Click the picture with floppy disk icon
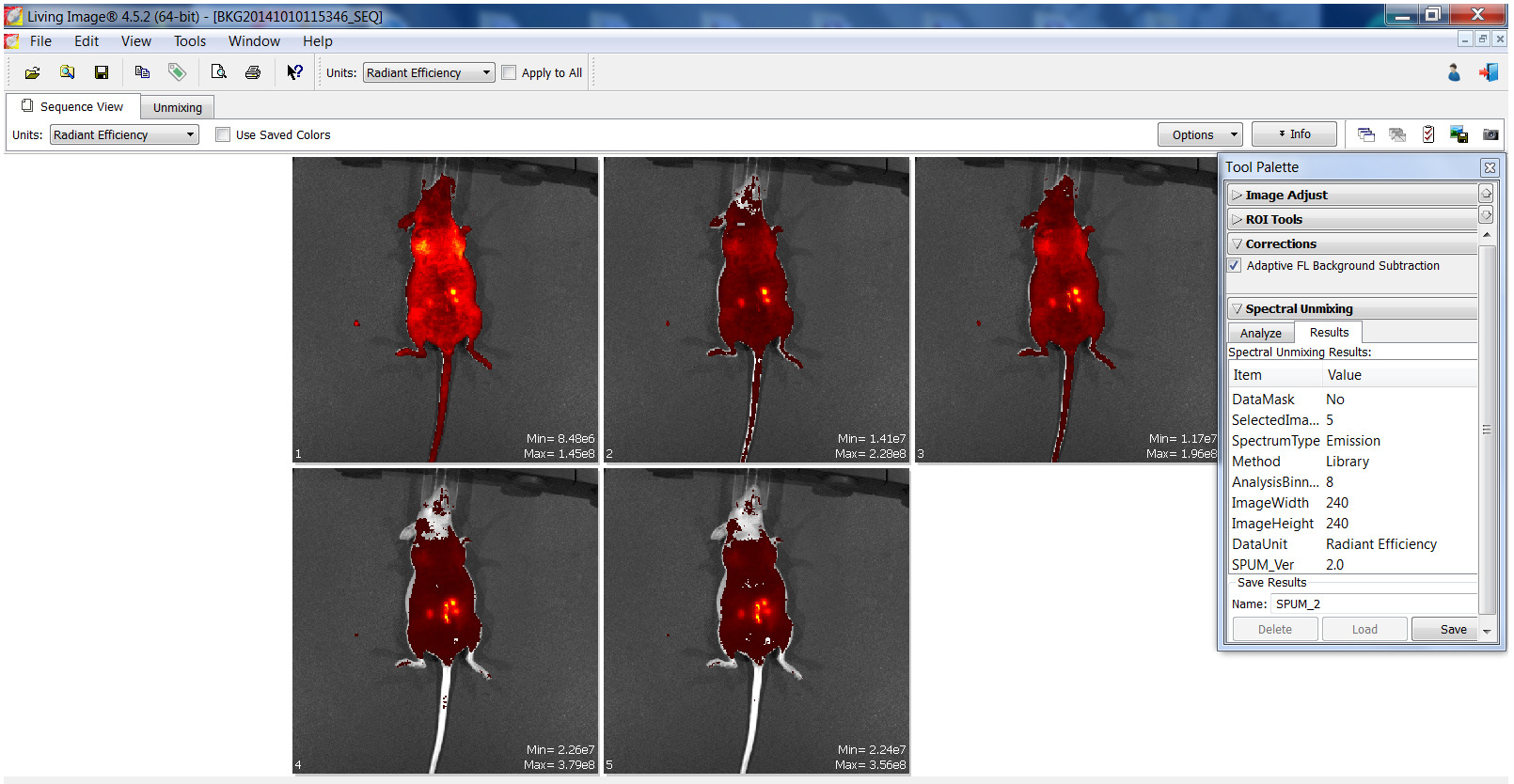1514x784 pixels. click(1459, 134)
